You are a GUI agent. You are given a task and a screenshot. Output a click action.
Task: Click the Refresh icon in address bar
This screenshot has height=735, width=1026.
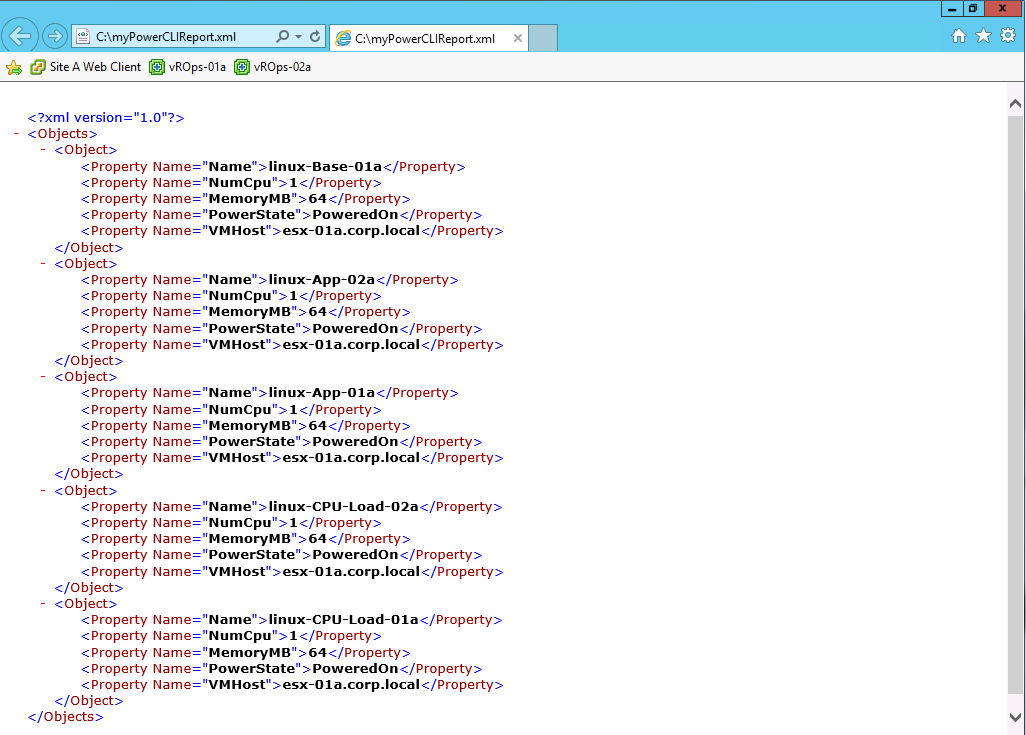[315, 37]
